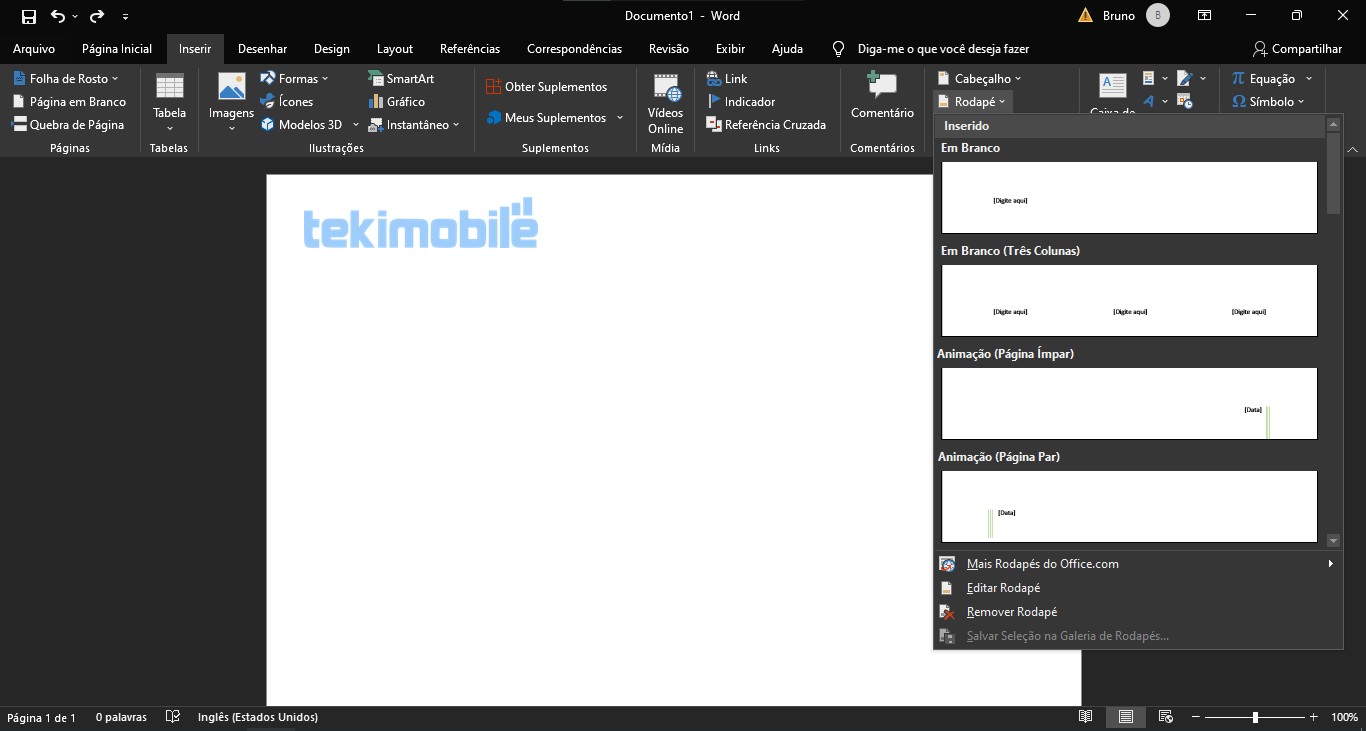Insert Date and Time icon
The width and height of the screenshot is (1366, 731).
point(1185,101)
